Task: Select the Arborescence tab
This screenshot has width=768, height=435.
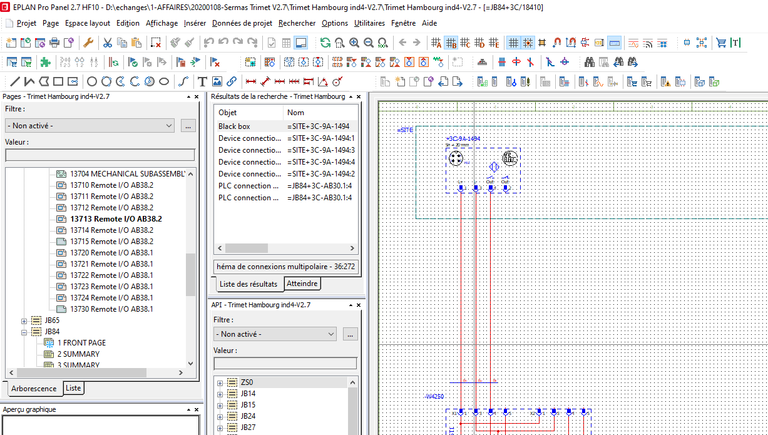Action: click(34, 388)
